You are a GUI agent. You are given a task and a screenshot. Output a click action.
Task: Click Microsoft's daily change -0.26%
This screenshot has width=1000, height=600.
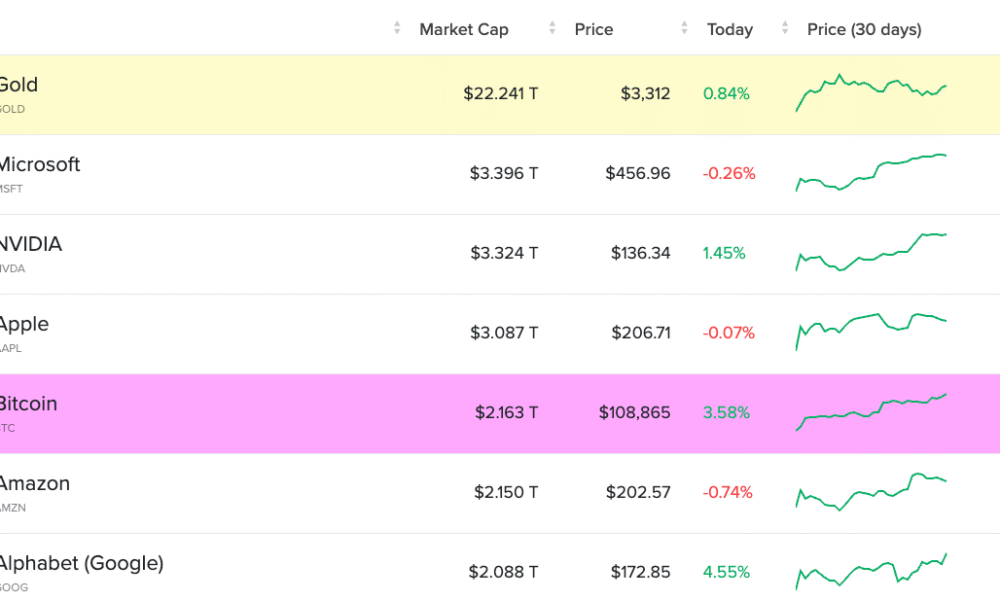click(x=729, y=173)
